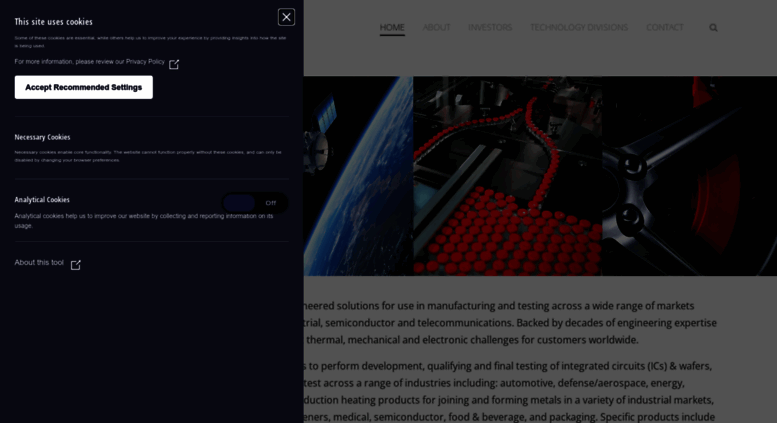Click the Analytical Cookies heading

pos(42,200)
